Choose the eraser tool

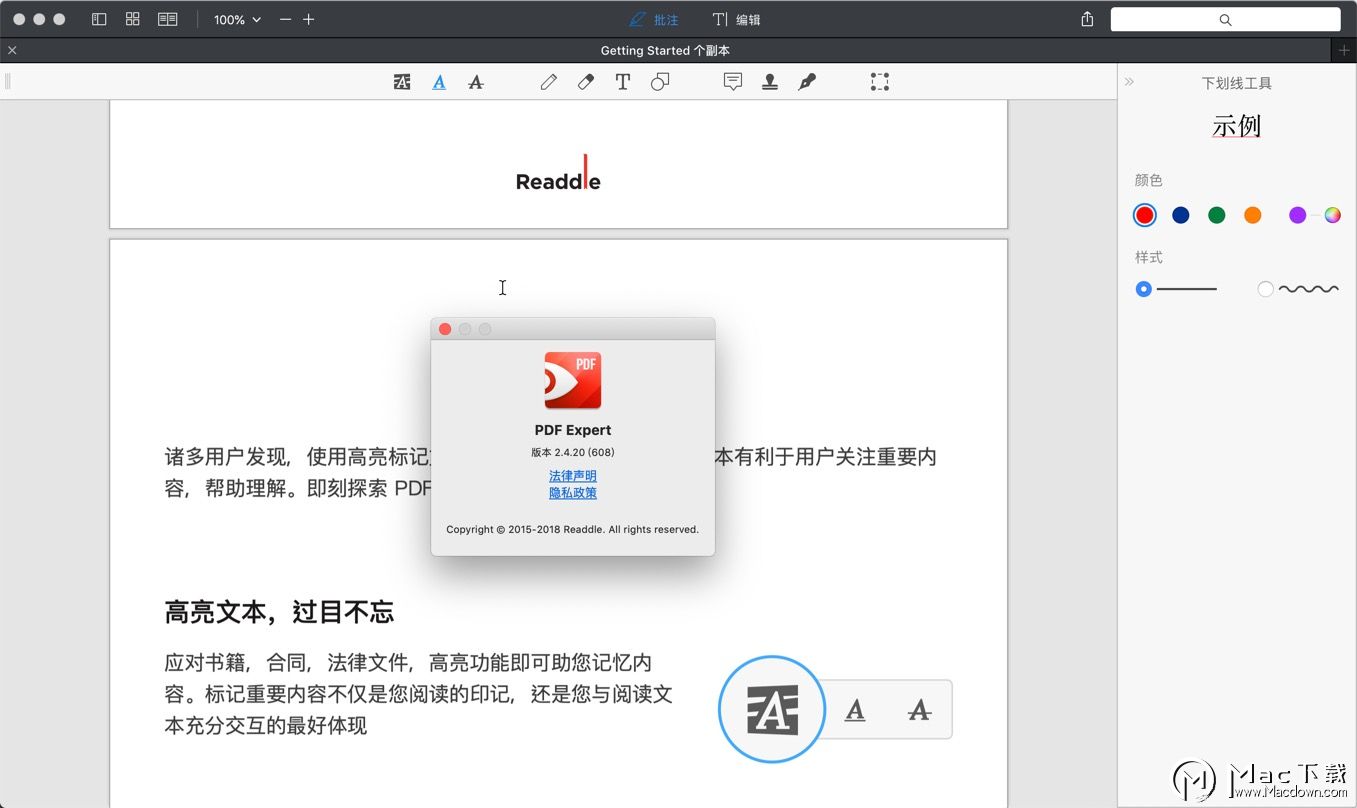click(x=586, y=82)
